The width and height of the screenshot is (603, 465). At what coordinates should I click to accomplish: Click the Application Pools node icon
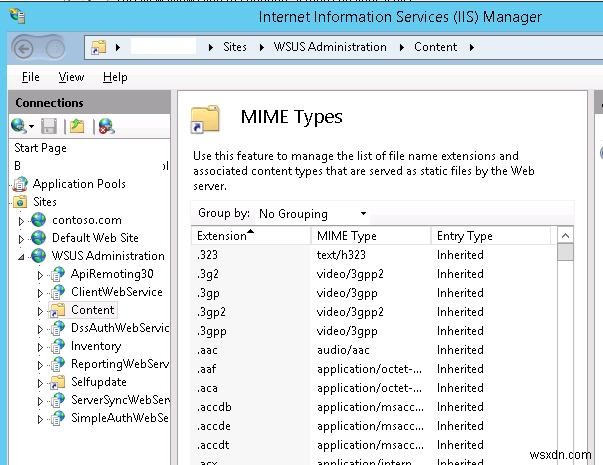coord(20,184)
